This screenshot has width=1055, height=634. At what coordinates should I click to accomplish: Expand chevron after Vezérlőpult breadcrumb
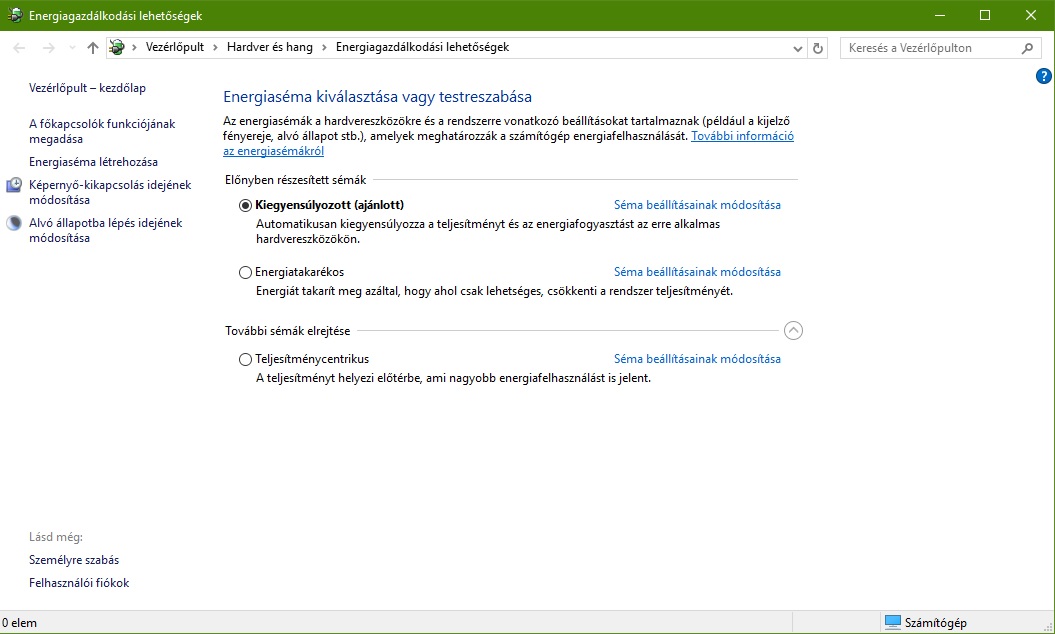(215, 47)
